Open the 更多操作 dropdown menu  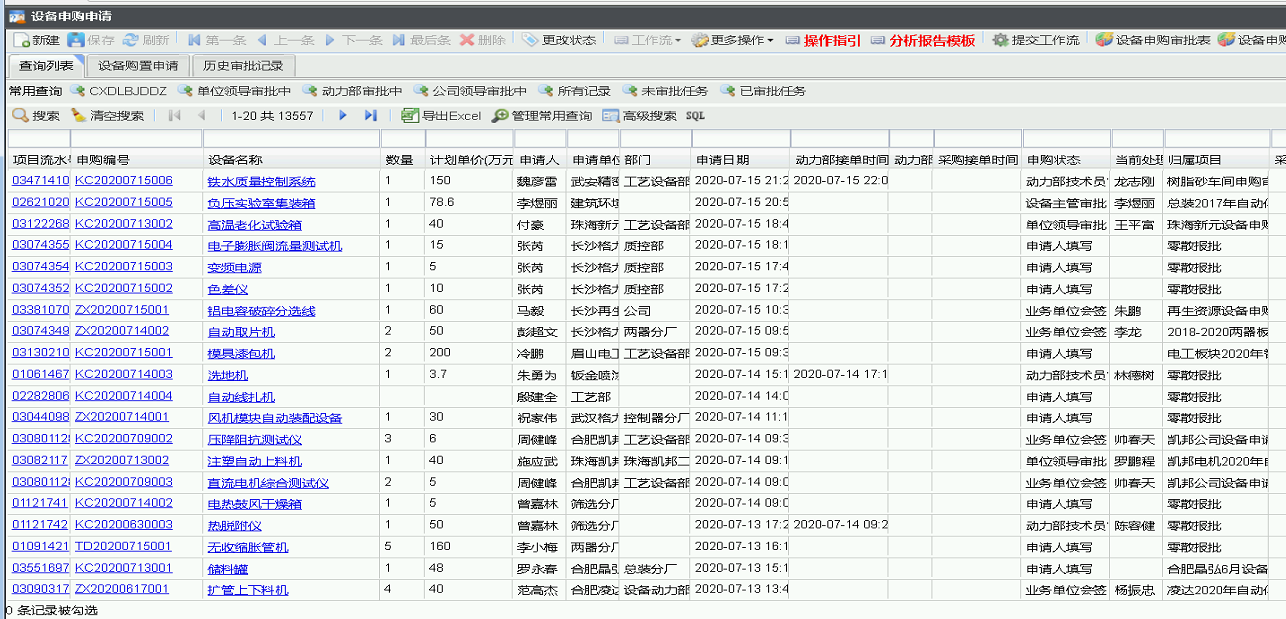pos(732,40)
